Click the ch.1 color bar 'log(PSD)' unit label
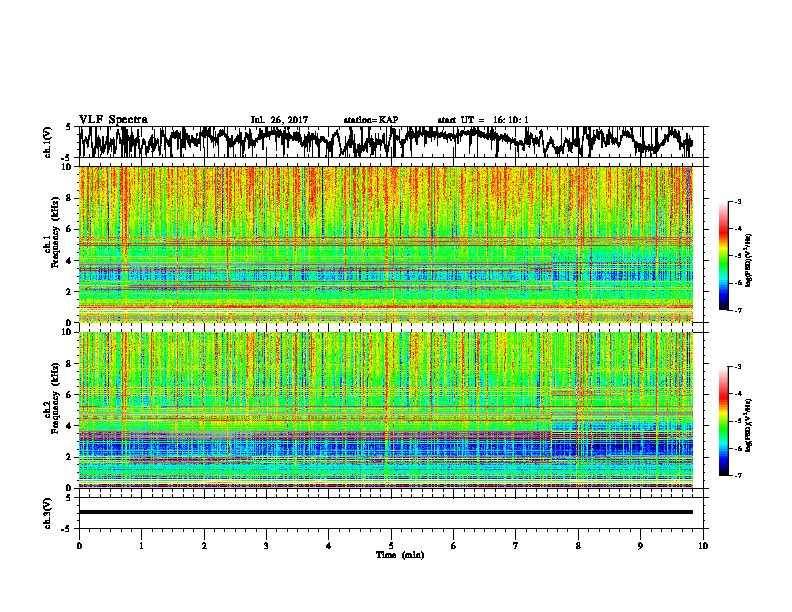This screenshot has height=612, width=792. coord(749,261)
